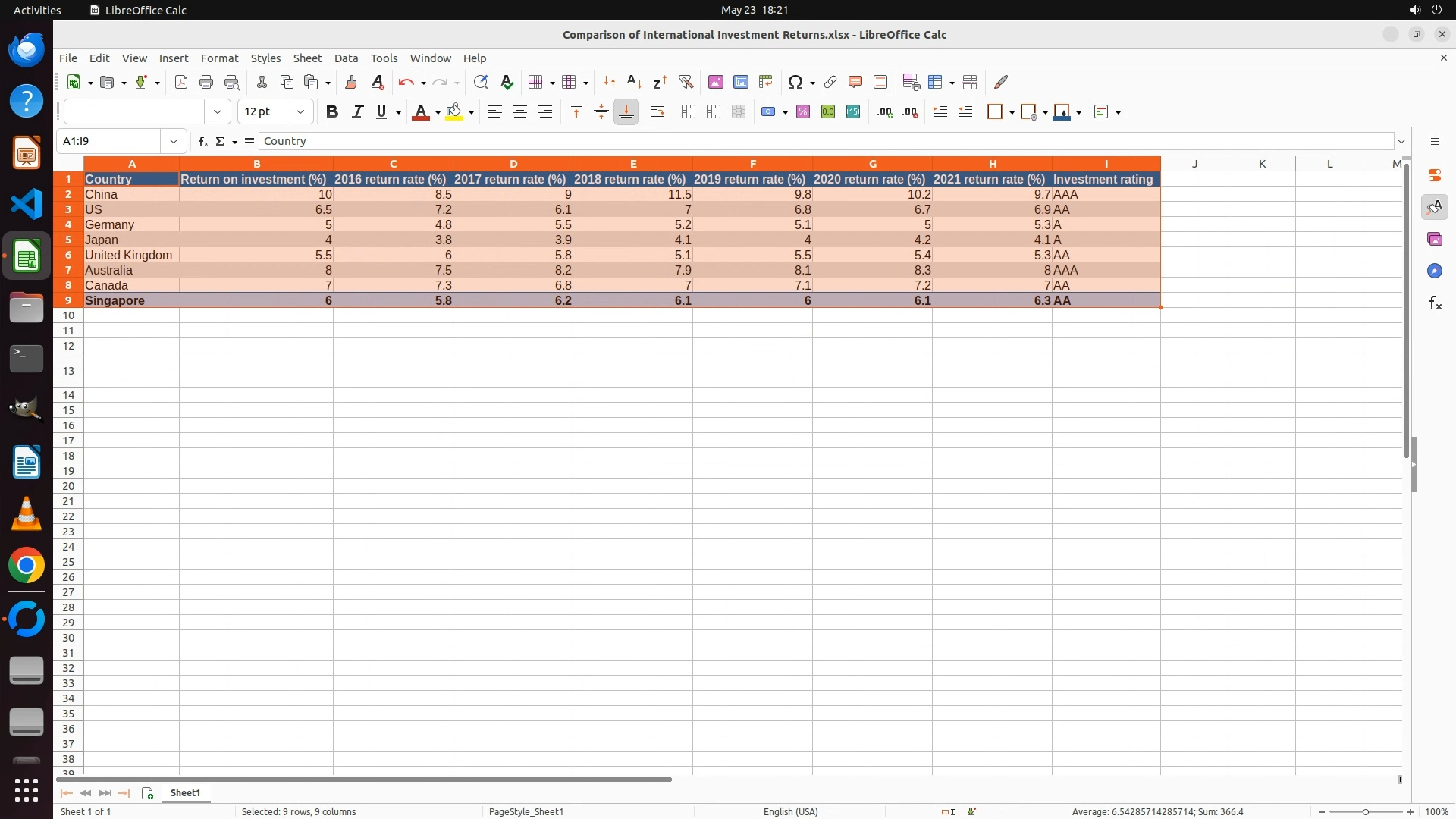Toggle Wrap Text button

pos(657,112)
